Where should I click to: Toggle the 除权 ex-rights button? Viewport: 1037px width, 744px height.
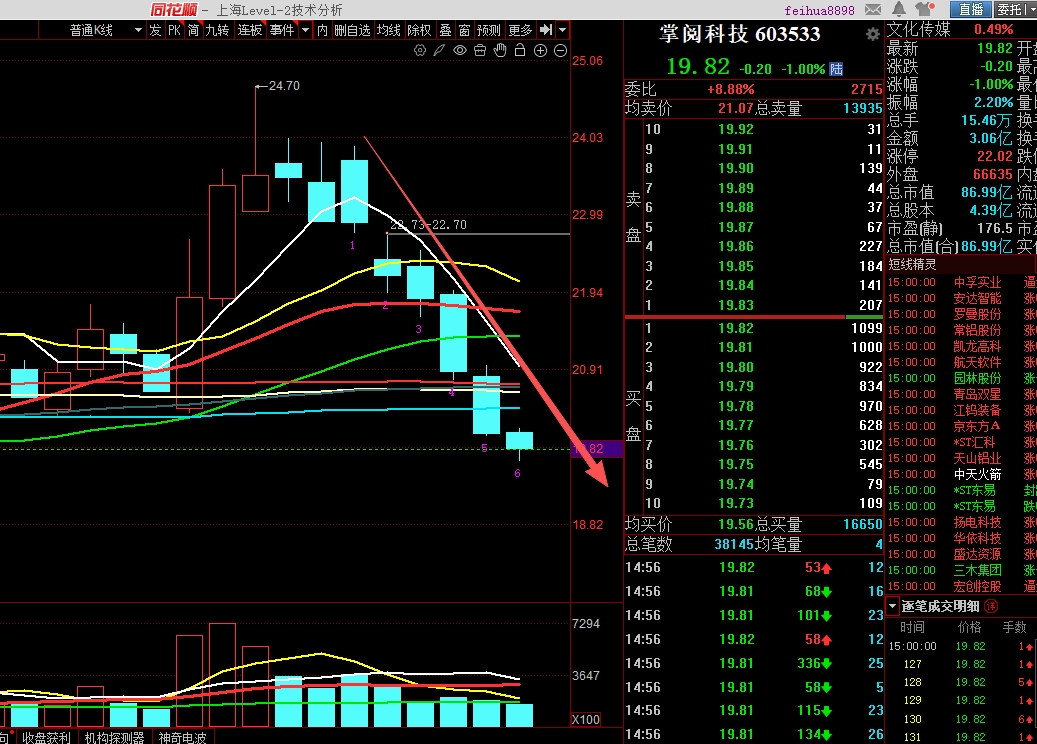[419, 30]
